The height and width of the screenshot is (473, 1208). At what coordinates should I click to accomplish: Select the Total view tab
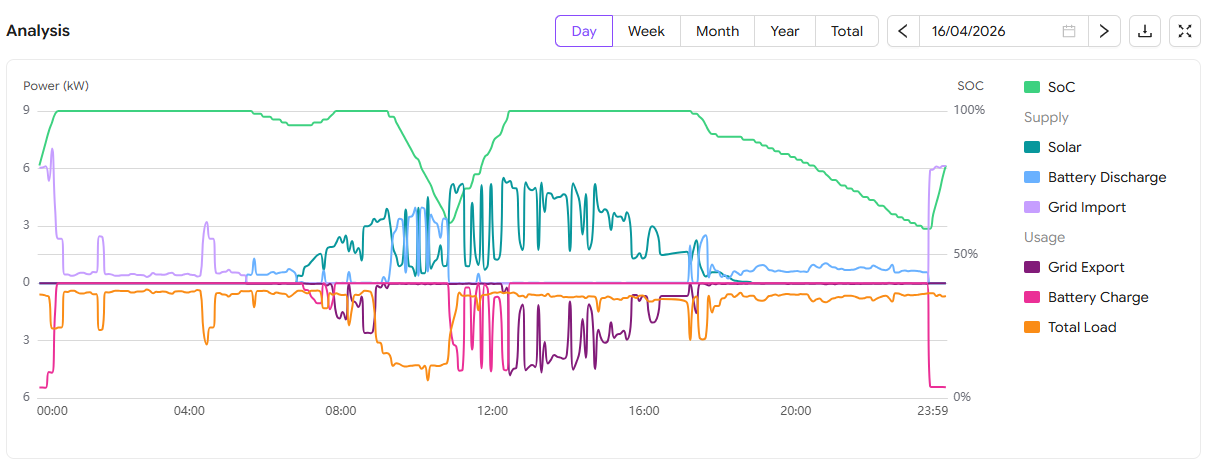847,31
